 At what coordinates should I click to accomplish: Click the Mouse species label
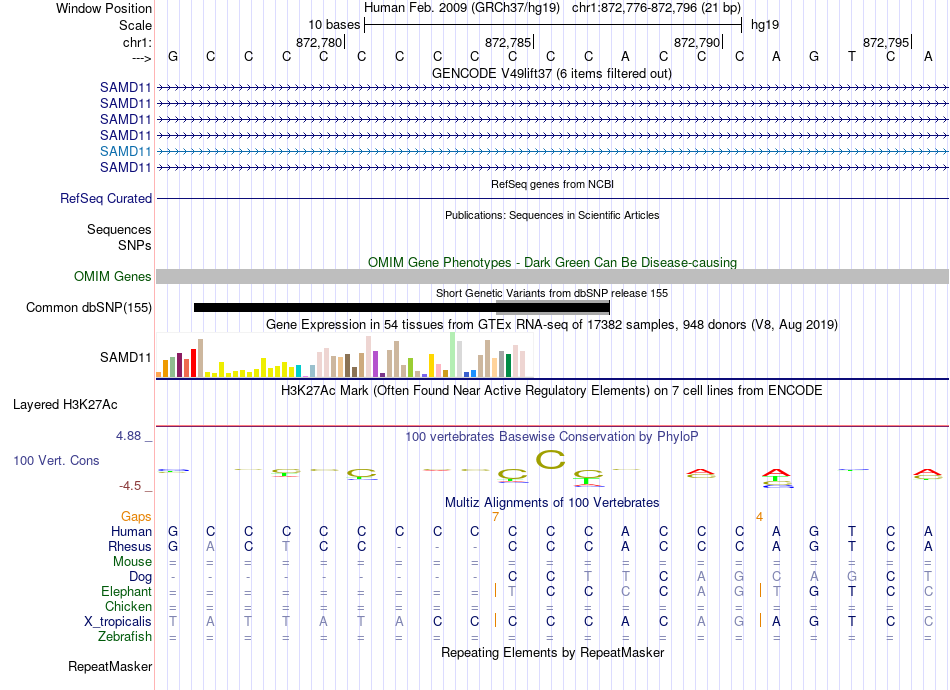[132, 562]
